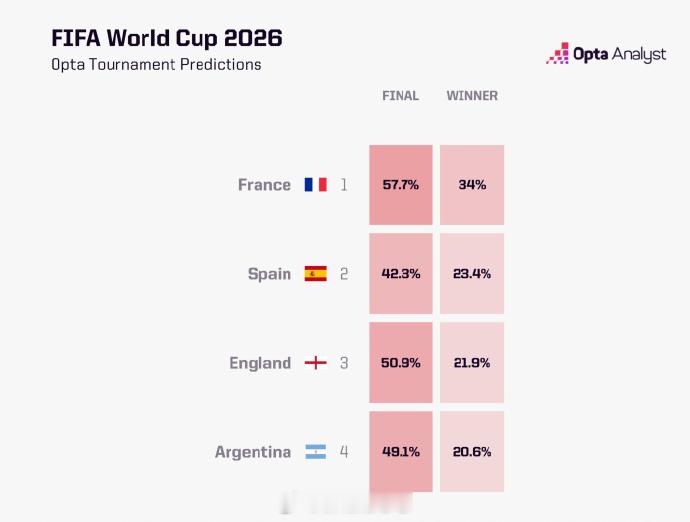Click the Opta Tournament Predictions subtitle
690x522 pixels.
tap(156, 65)
